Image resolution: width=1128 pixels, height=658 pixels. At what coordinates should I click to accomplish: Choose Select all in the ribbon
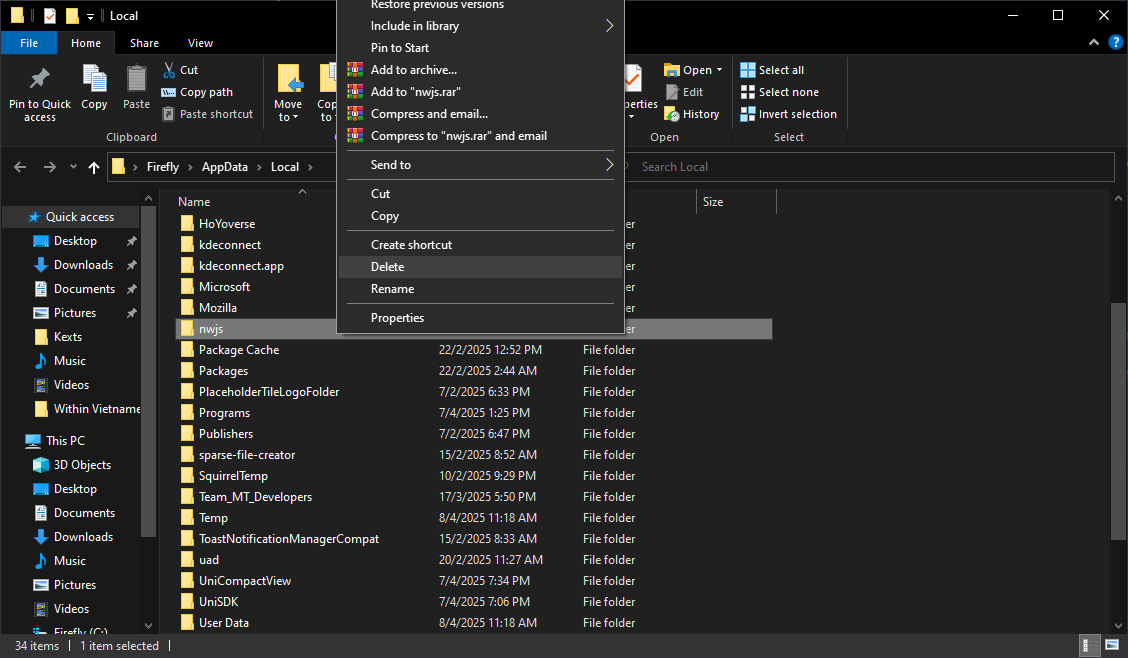tap(780, 70)
